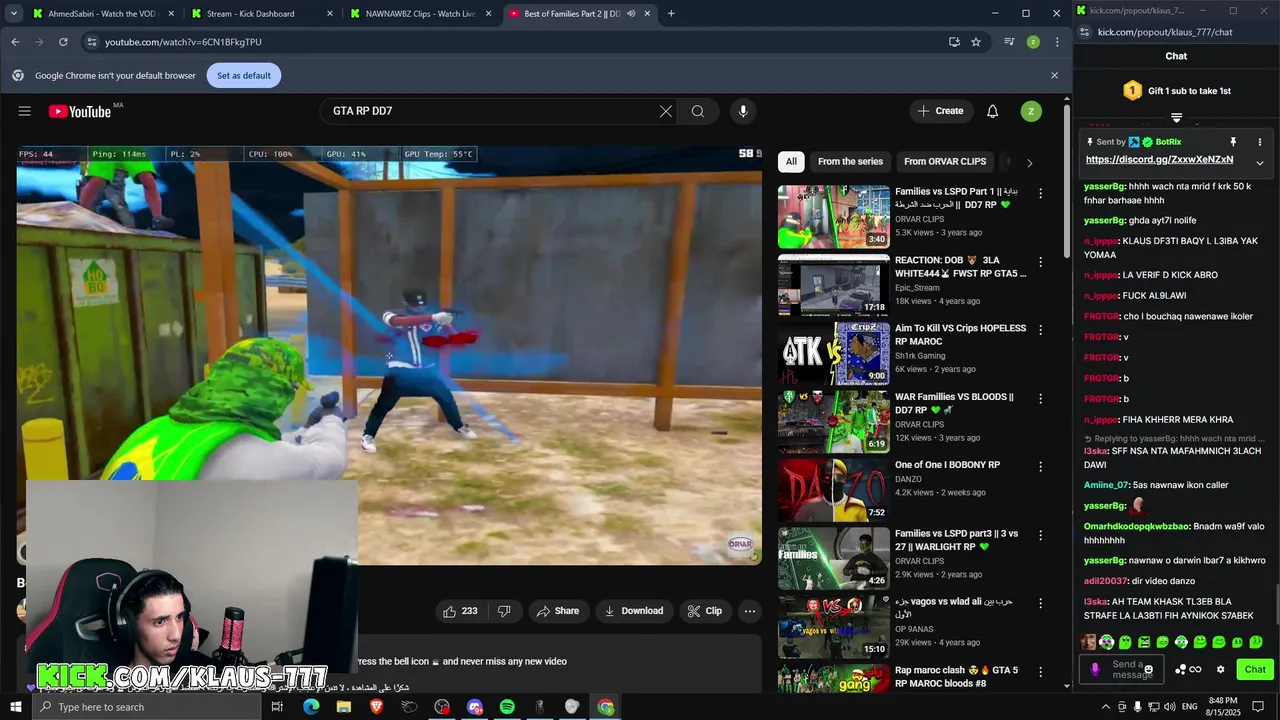Image resolution: width=1280 pixels, height=720 pixels.
Task: Open the Chrome tab search dropdown
Action: (14, 13)
